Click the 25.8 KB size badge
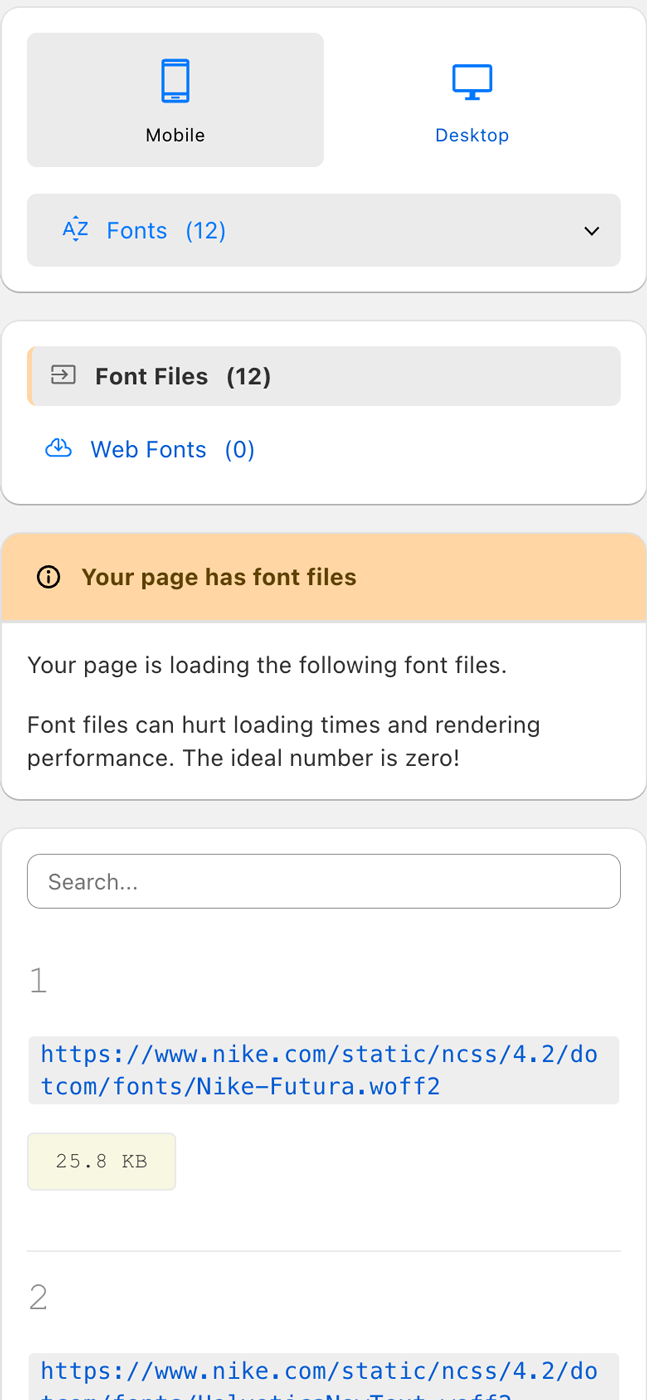The width and height of the screenshot is (647, 1400). click(101, 1161)
